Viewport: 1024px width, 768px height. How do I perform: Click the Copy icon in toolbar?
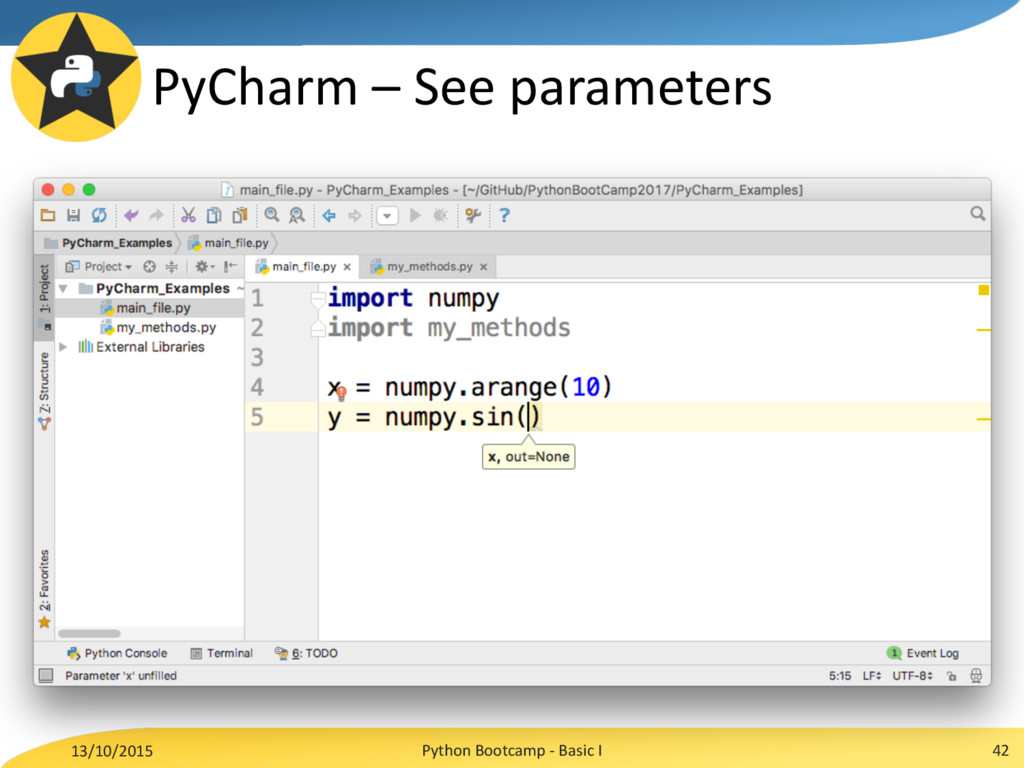(x=214, y=215)
